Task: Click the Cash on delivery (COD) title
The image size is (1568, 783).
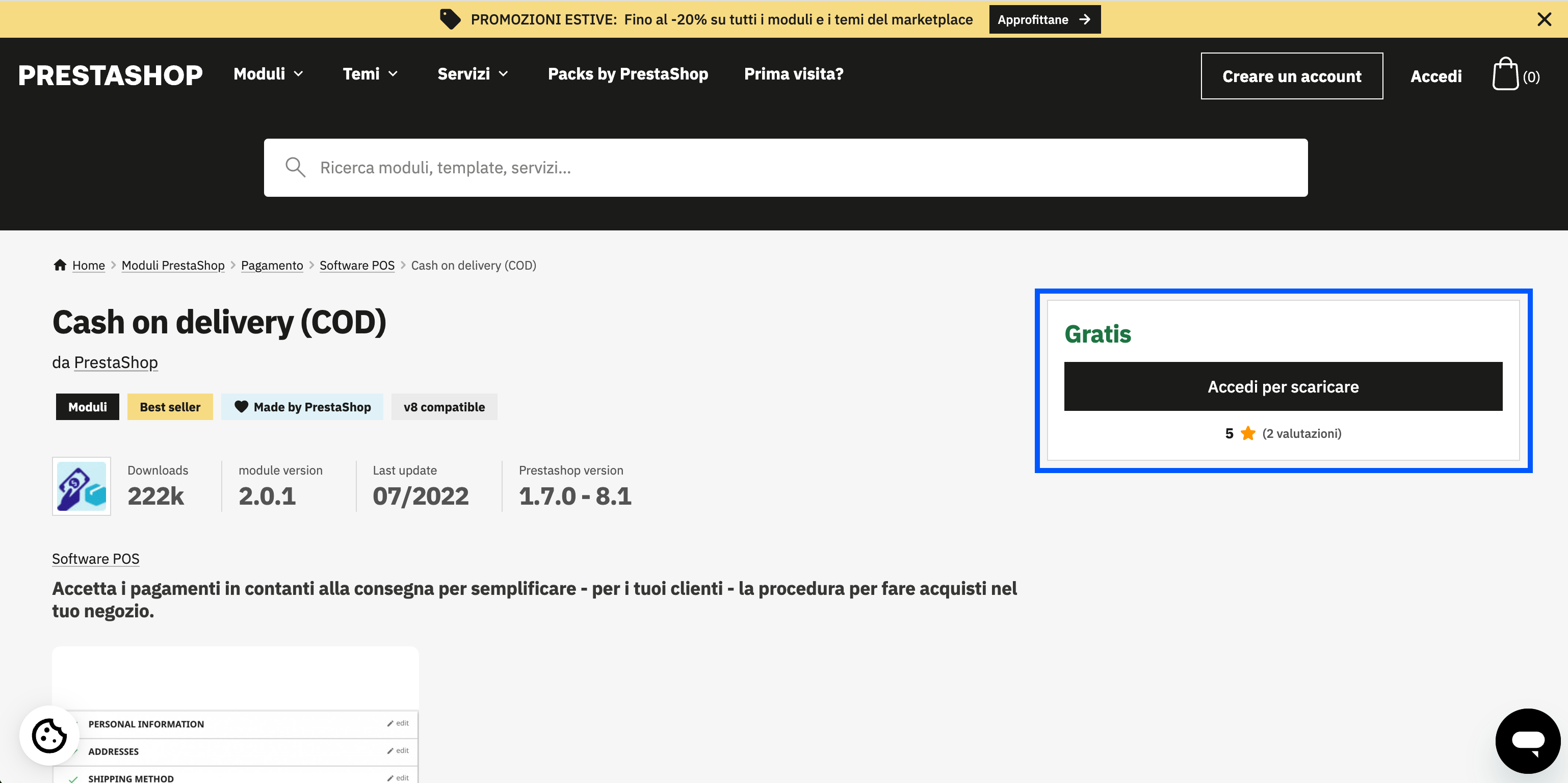Action: tap(219, 322)
